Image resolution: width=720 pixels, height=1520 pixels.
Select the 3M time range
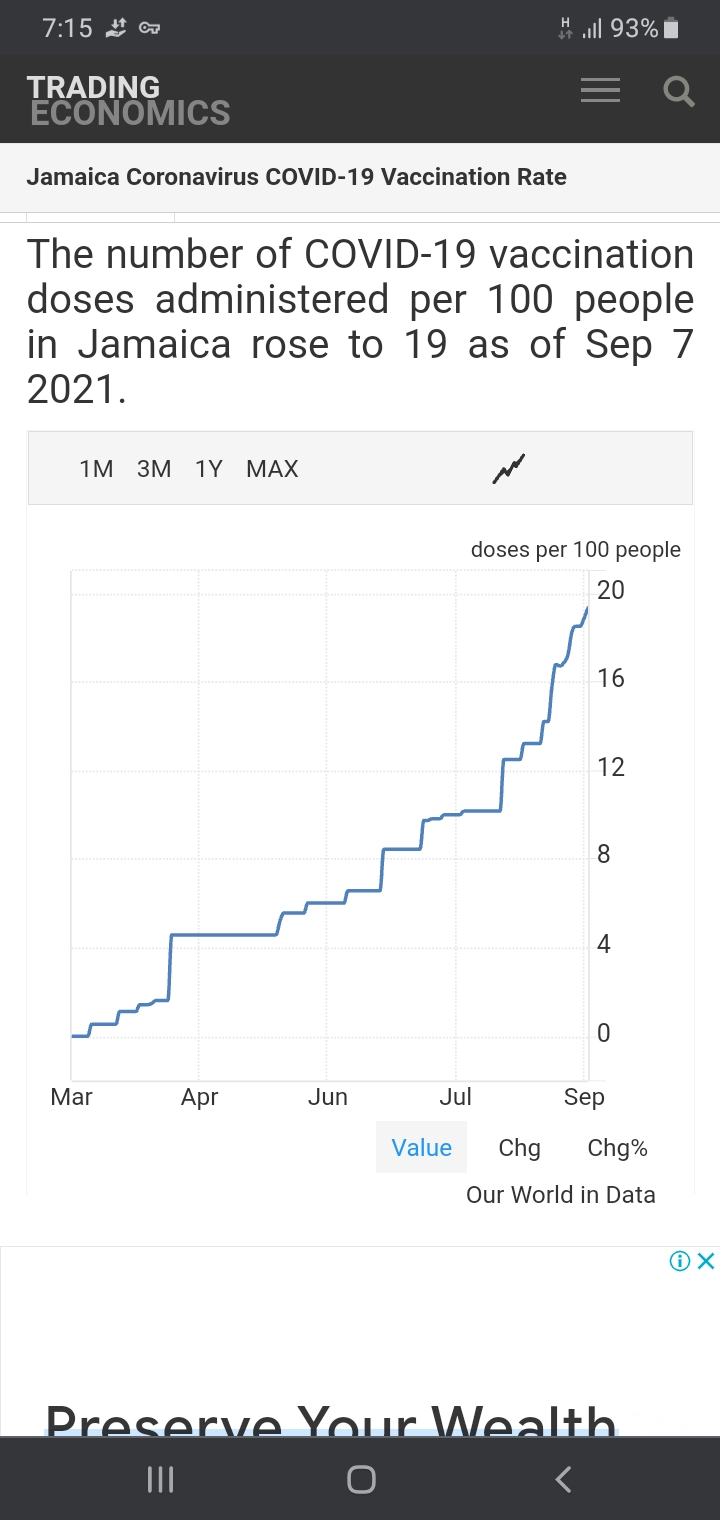pyautogui.click(x=154, y=469)
